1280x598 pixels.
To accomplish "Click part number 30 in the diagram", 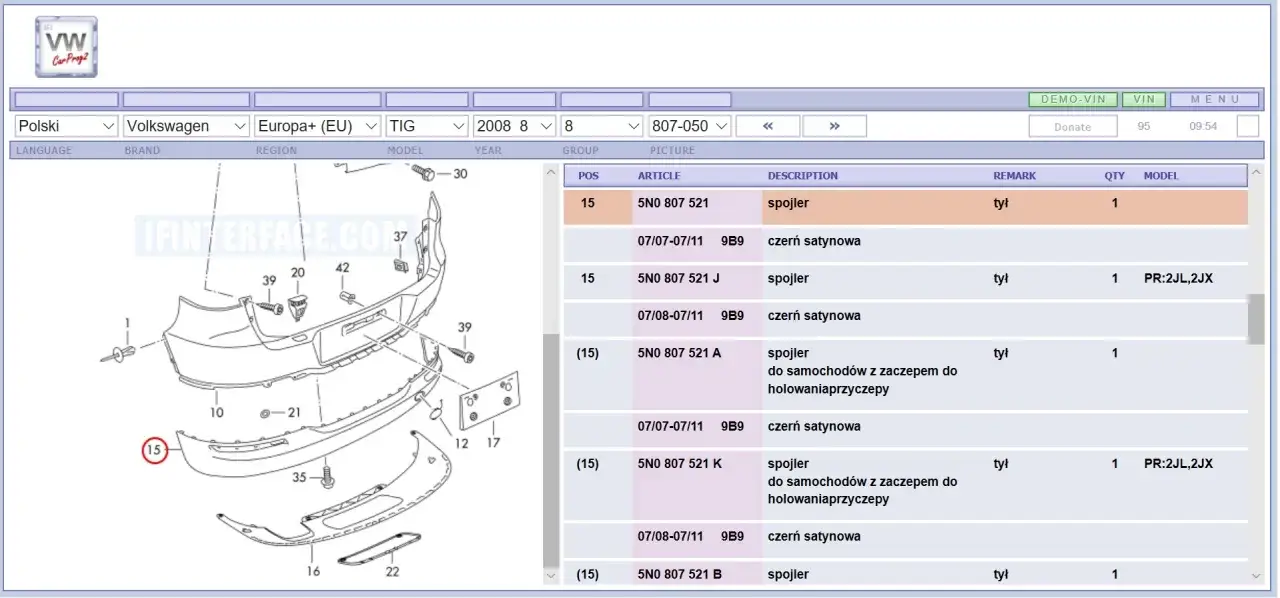I will click(460, 174).
